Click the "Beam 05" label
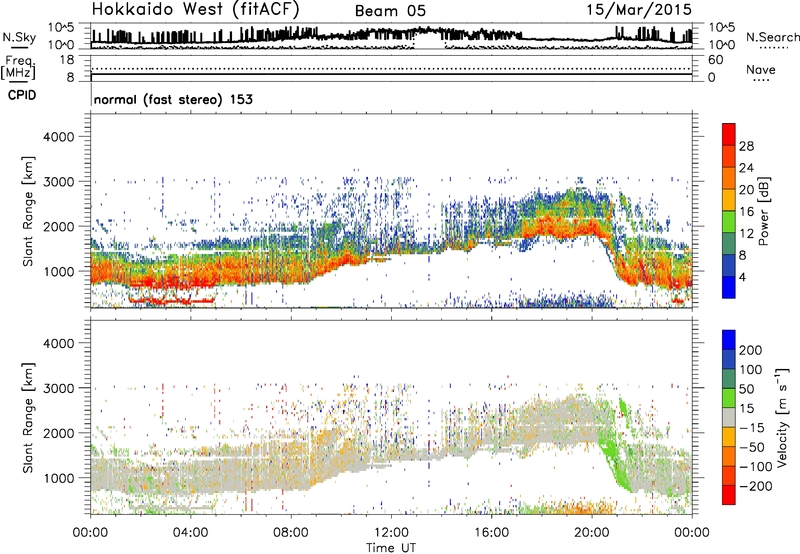Viewport: 800px width, 554px height. coord(390,11)
